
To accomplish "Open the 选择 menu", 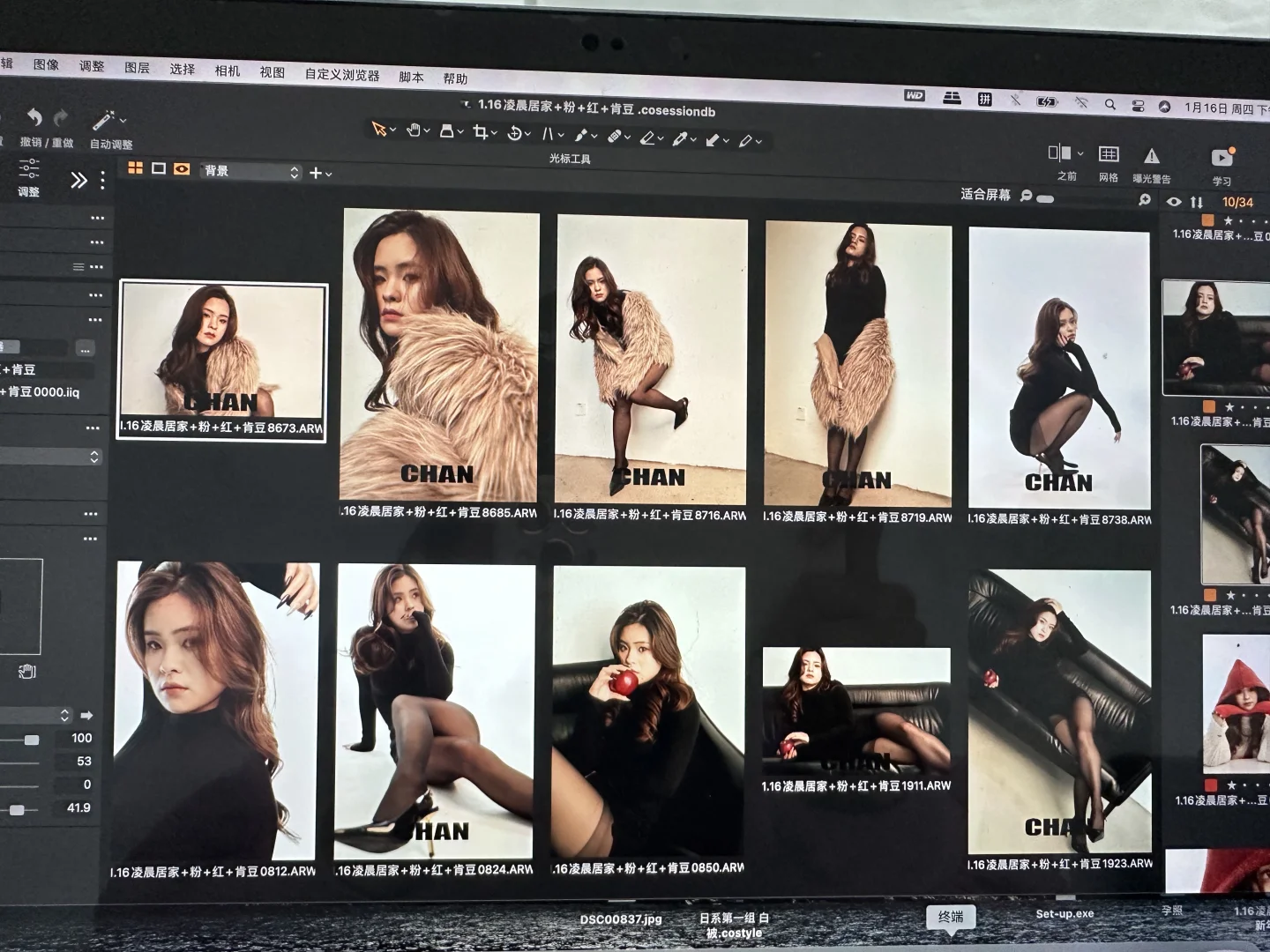I will point(182,69).
